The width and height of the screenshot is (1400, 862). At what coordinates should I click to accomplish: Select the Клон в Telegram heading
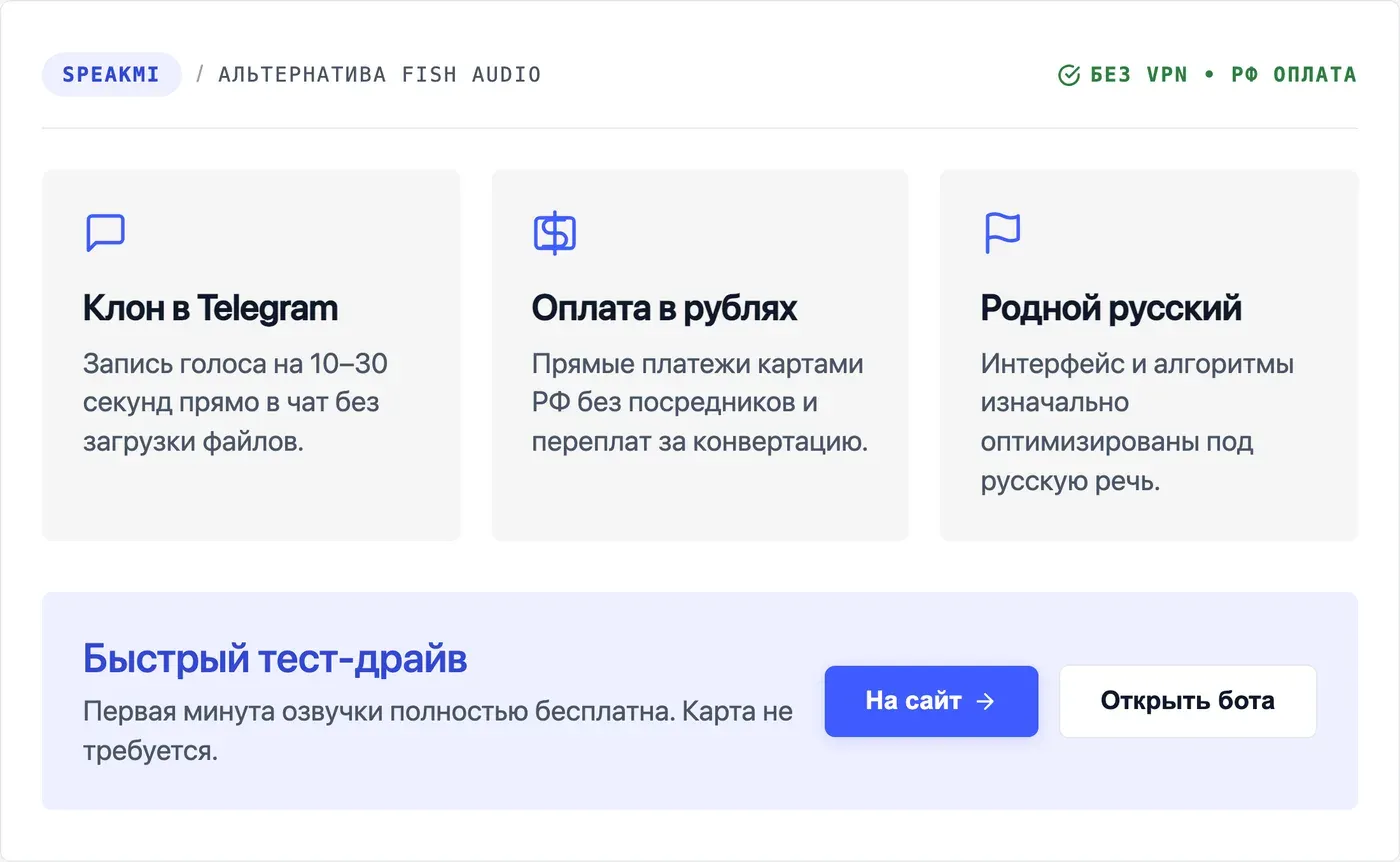(211, 308)
